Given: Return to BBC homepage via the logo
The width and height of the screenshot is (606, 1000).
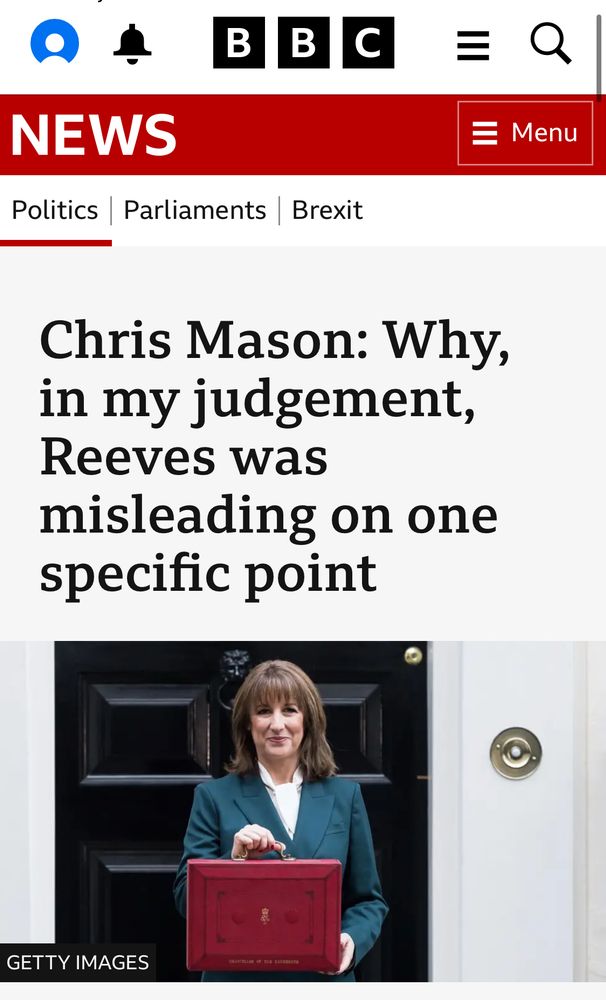Looking at the screenshot, I should click(302, 44).
